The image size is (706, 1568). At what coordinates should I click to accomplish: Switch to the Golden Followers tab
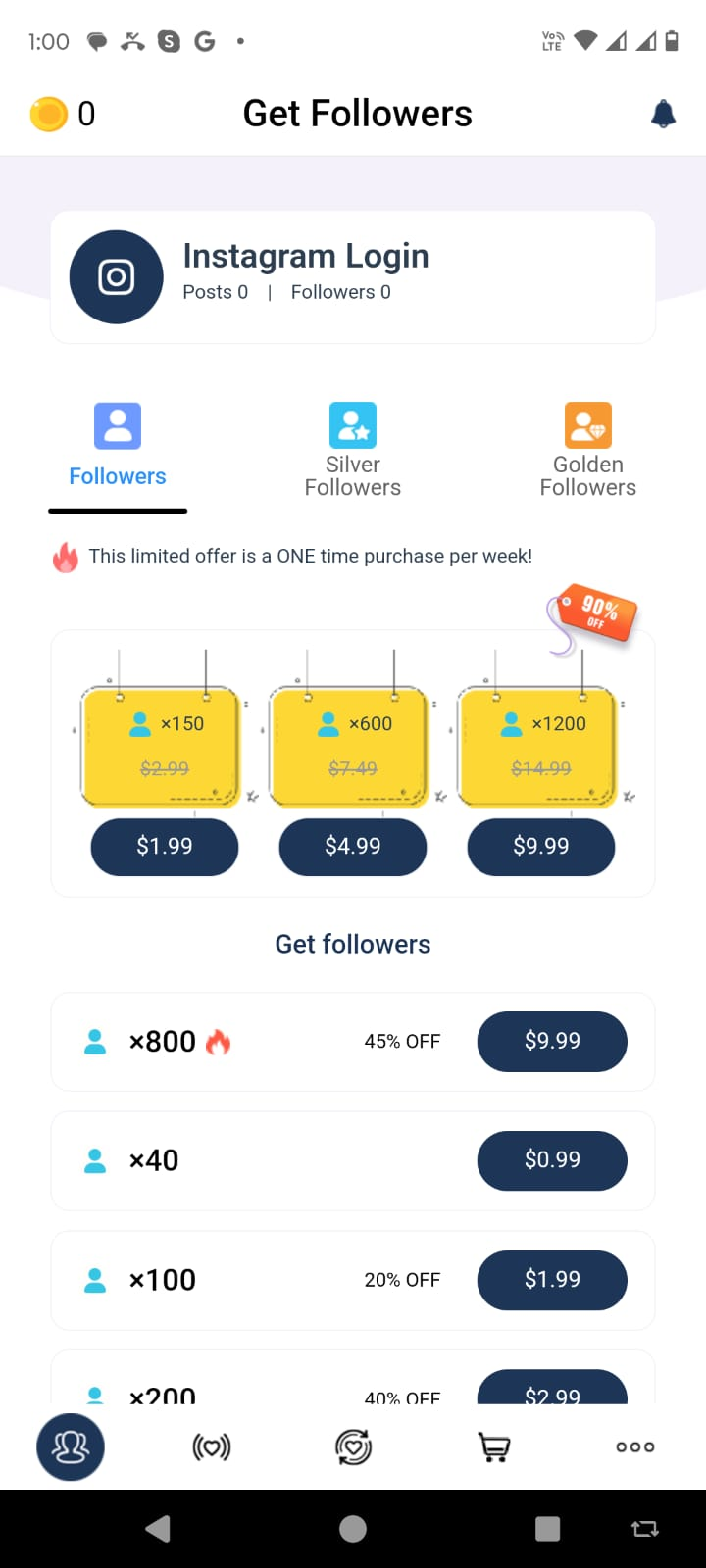coord(587,446)
